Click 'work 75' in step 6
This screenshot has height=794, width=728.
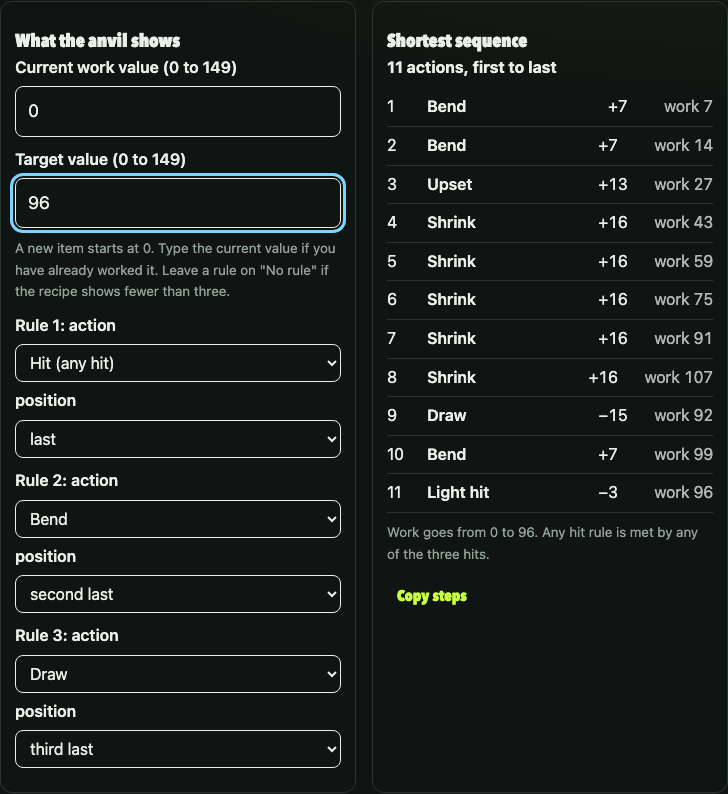click(683, 299)
